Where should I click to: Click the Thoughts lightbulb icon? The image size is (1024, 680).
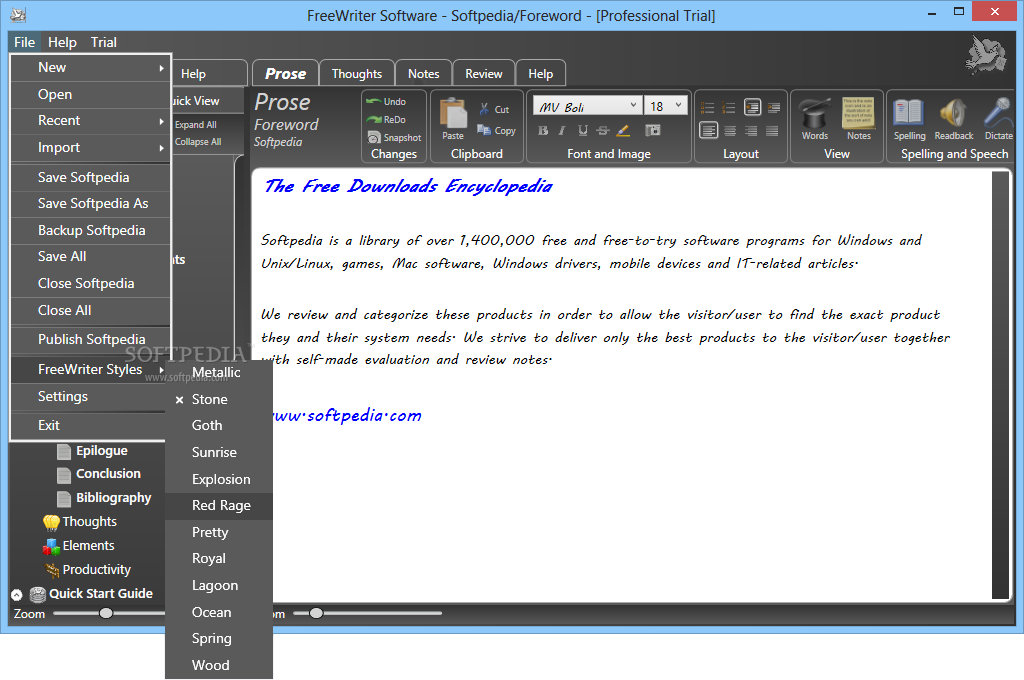coord(51,523)
